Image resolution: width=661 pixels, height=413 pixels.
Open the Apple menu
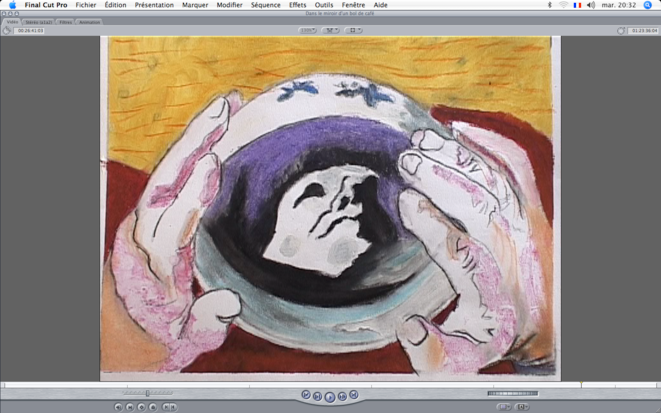(12, 5)
